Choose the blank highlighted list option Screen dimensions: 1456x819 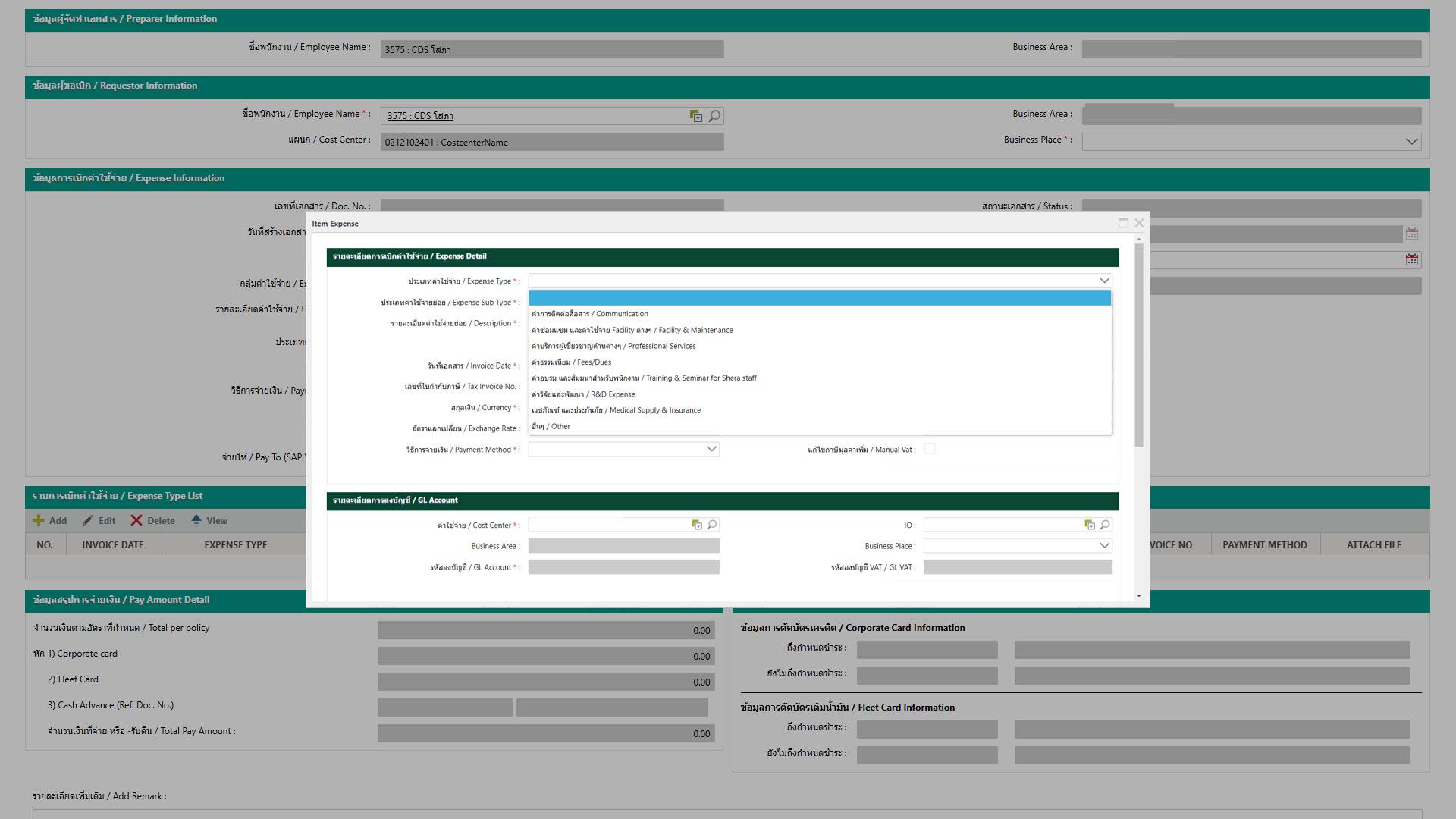pos(819,298)
